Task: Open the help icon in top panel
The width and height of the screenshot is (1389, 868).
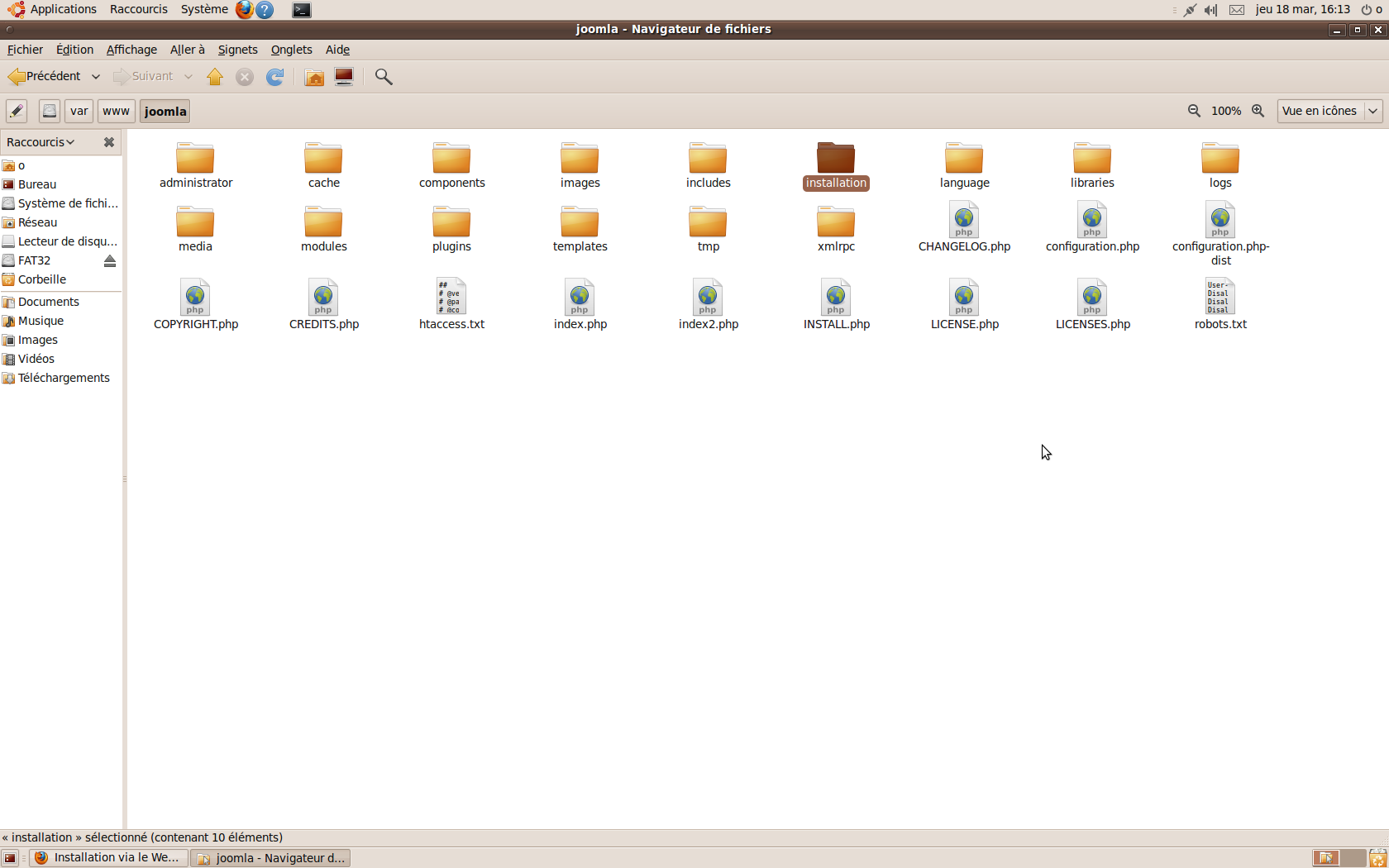Action: 265,10
